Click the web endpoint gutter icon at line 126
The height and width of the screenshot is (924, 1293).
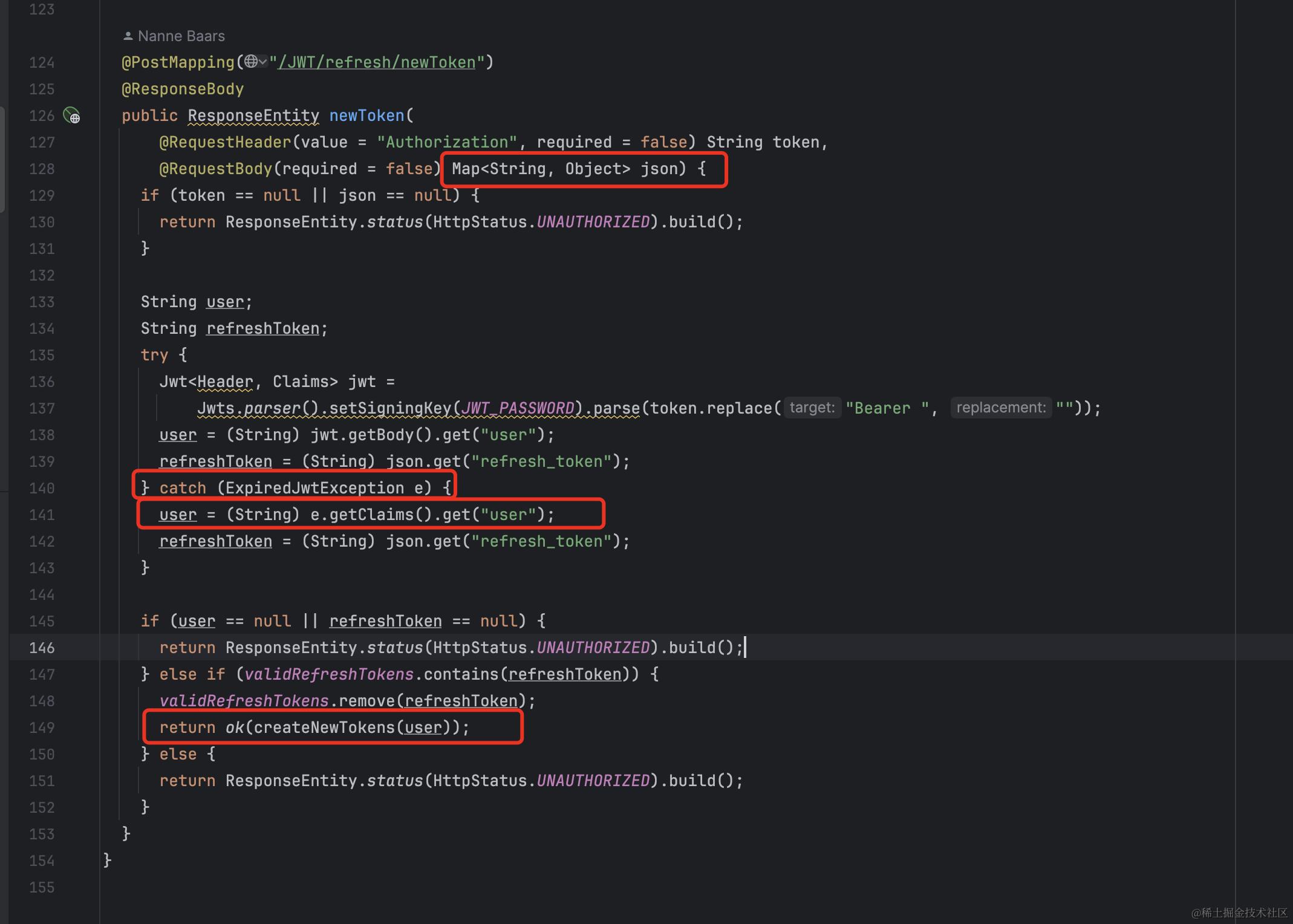click(x=72, y=115)
